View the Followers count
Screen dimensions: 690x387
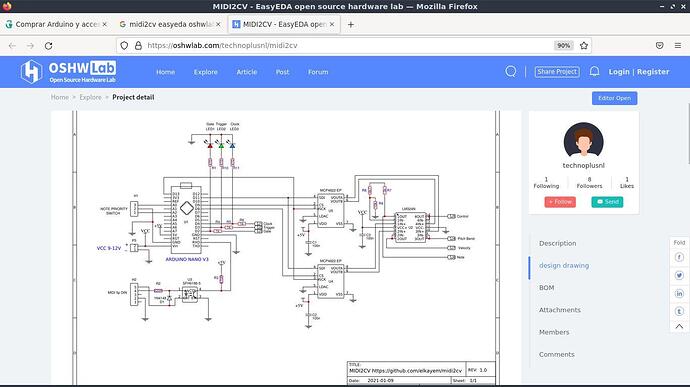click(x=589, y=183)
